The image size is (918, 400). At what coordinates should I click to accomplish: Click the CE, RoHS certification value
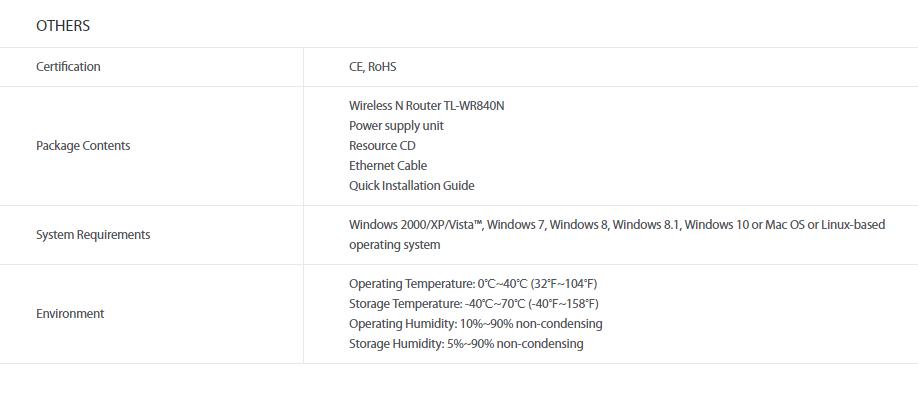pos(372,67)
